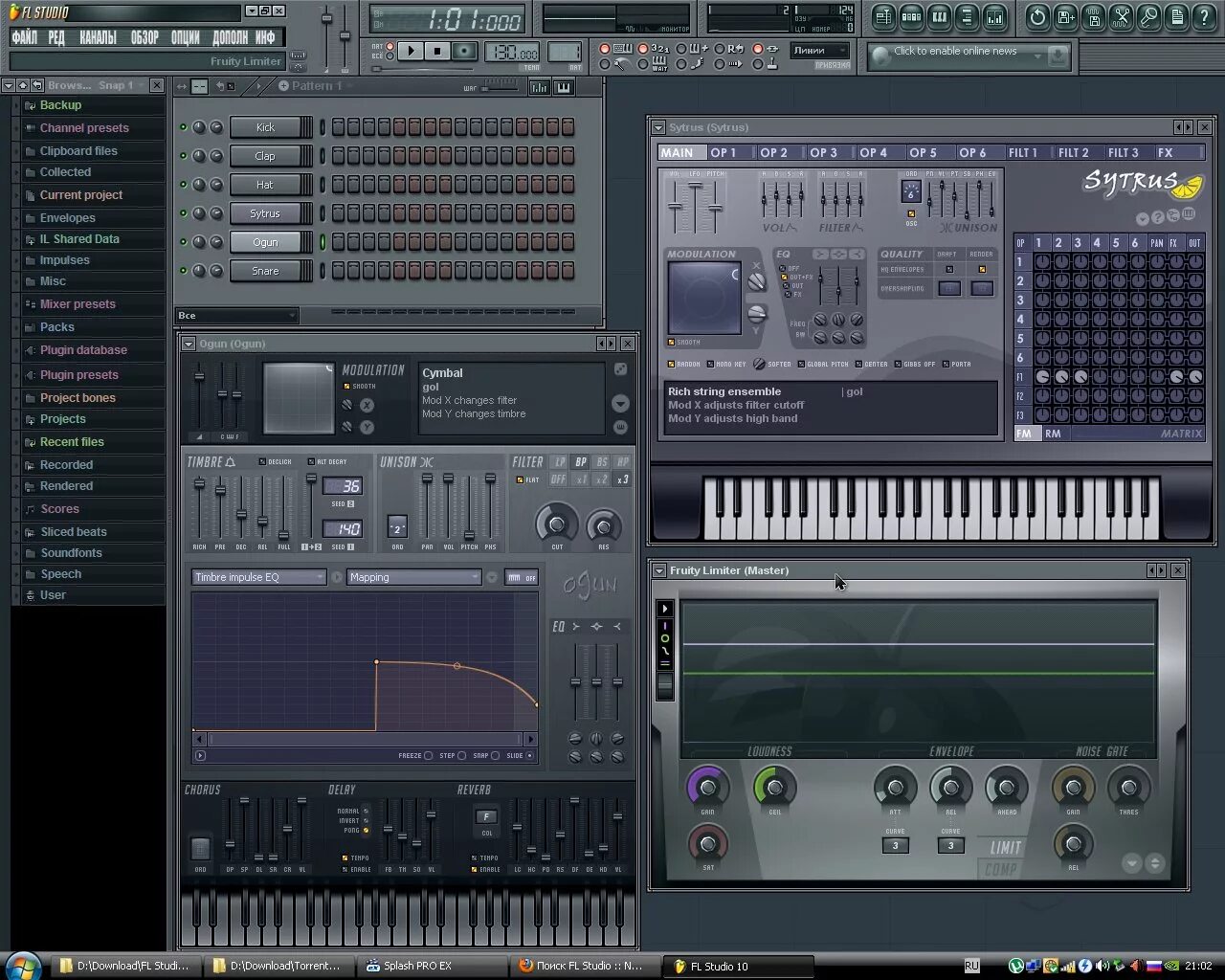The width and height of the screenshot is (1225, 980).
Task: Select the BP filter type in Ogun
Action: point(580,462)
